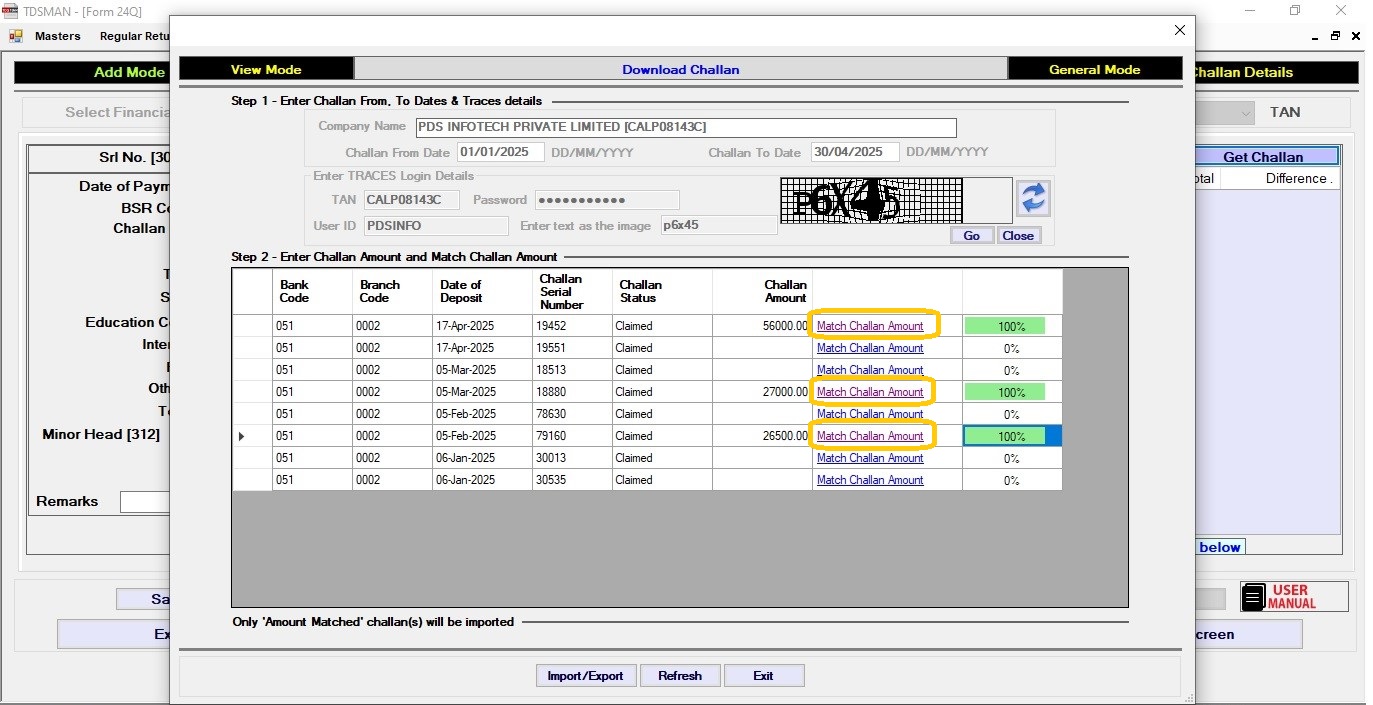Select row indicator arrow for challan 79160

point(241,436)
